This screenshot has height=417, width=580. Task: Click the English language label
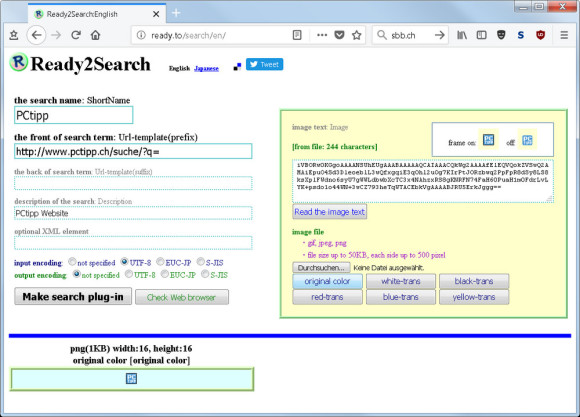click(x=179, y=68)
